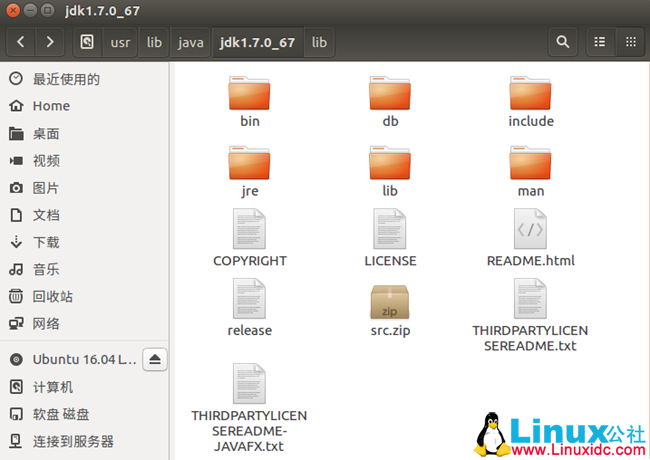The height and width of the screenshot is (460, 650).
Task: Close the jdk1.7.0_67 window
Action: (x=13, y=10)
